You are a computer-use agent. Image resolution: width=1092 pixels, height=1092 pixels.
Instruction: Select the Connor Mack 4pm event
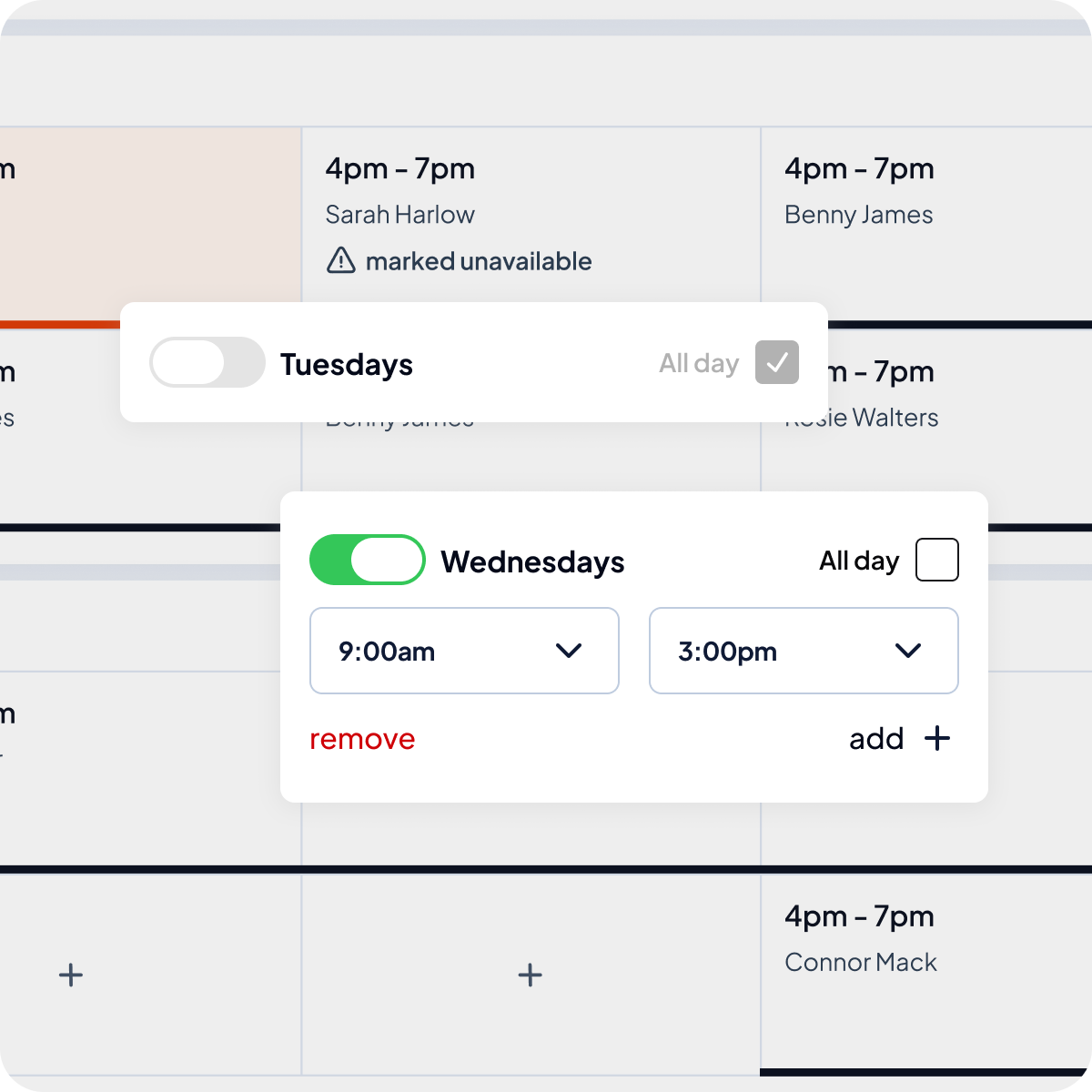pyautogui.click(x=860, y=937)
